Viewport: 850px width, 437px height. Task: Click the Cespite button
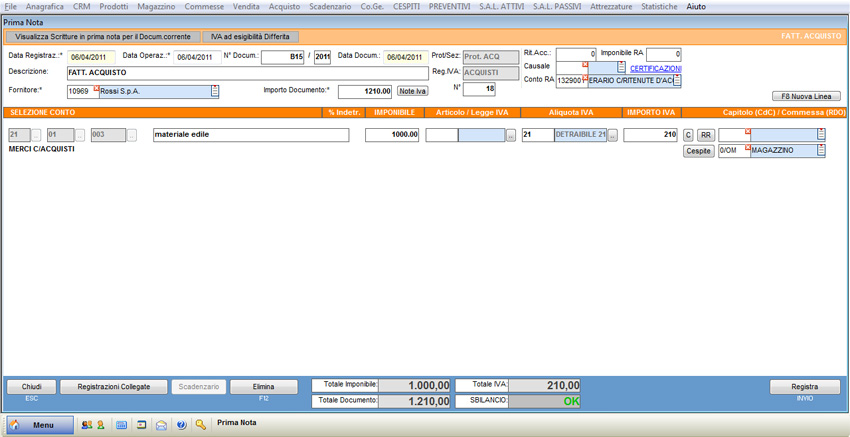[x=698, y=151]
